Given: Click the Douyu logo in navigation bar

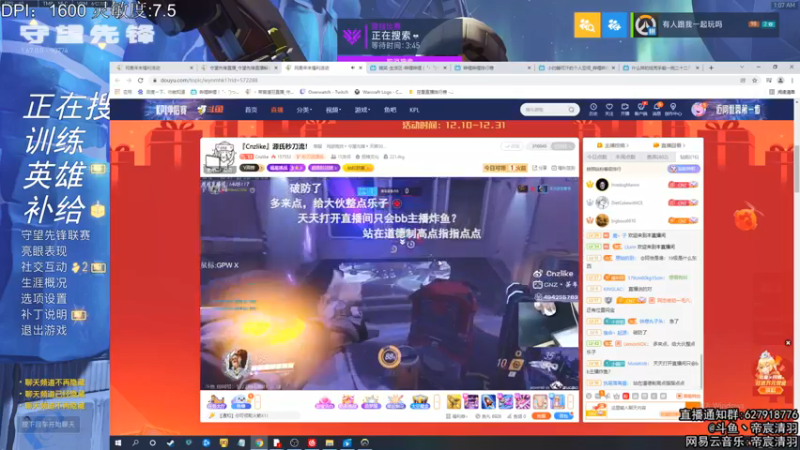Looking at the screenshot, I should coord(211,110).
